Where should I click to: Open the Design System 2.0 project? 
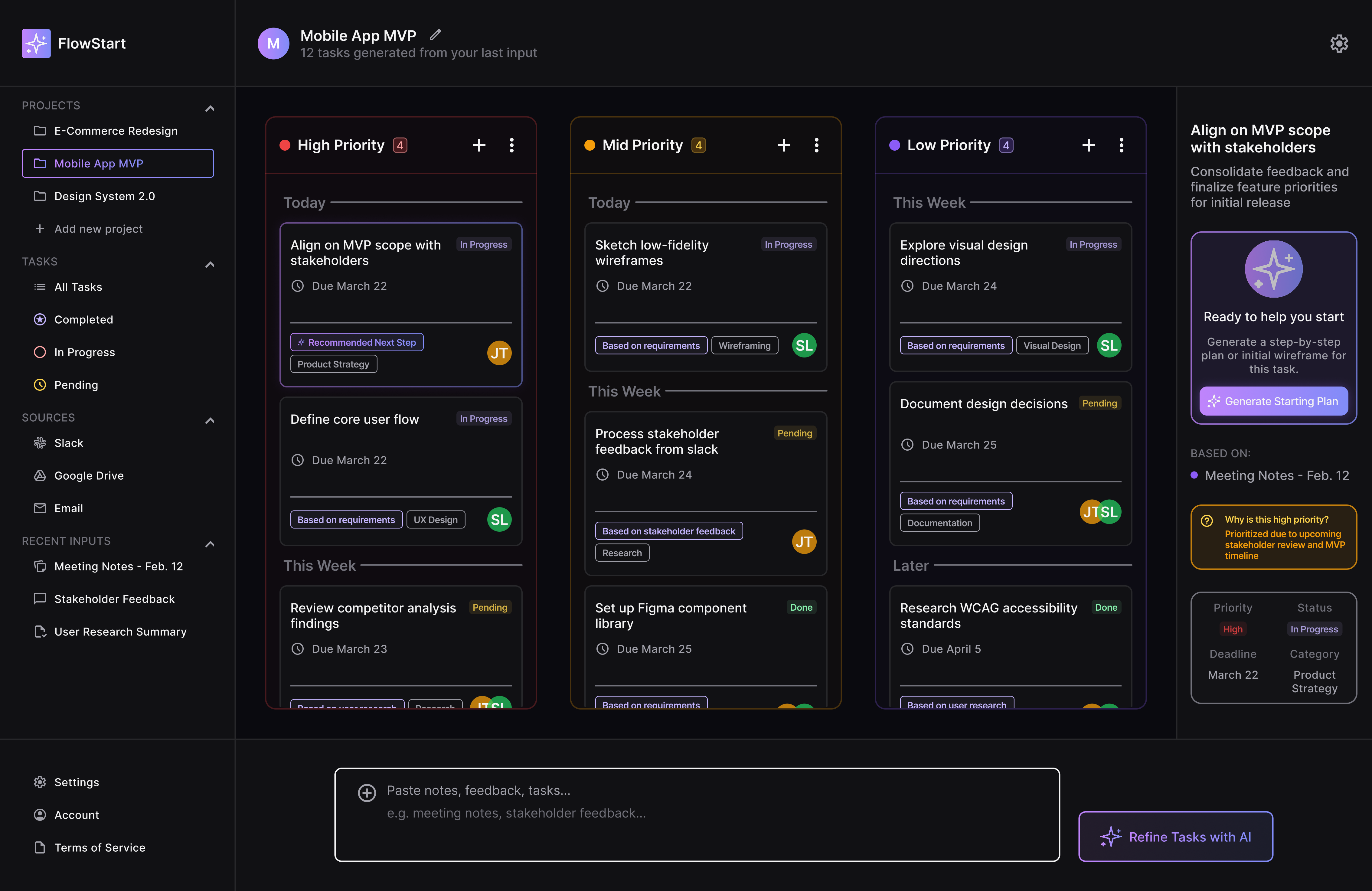(x=104, y=196)
